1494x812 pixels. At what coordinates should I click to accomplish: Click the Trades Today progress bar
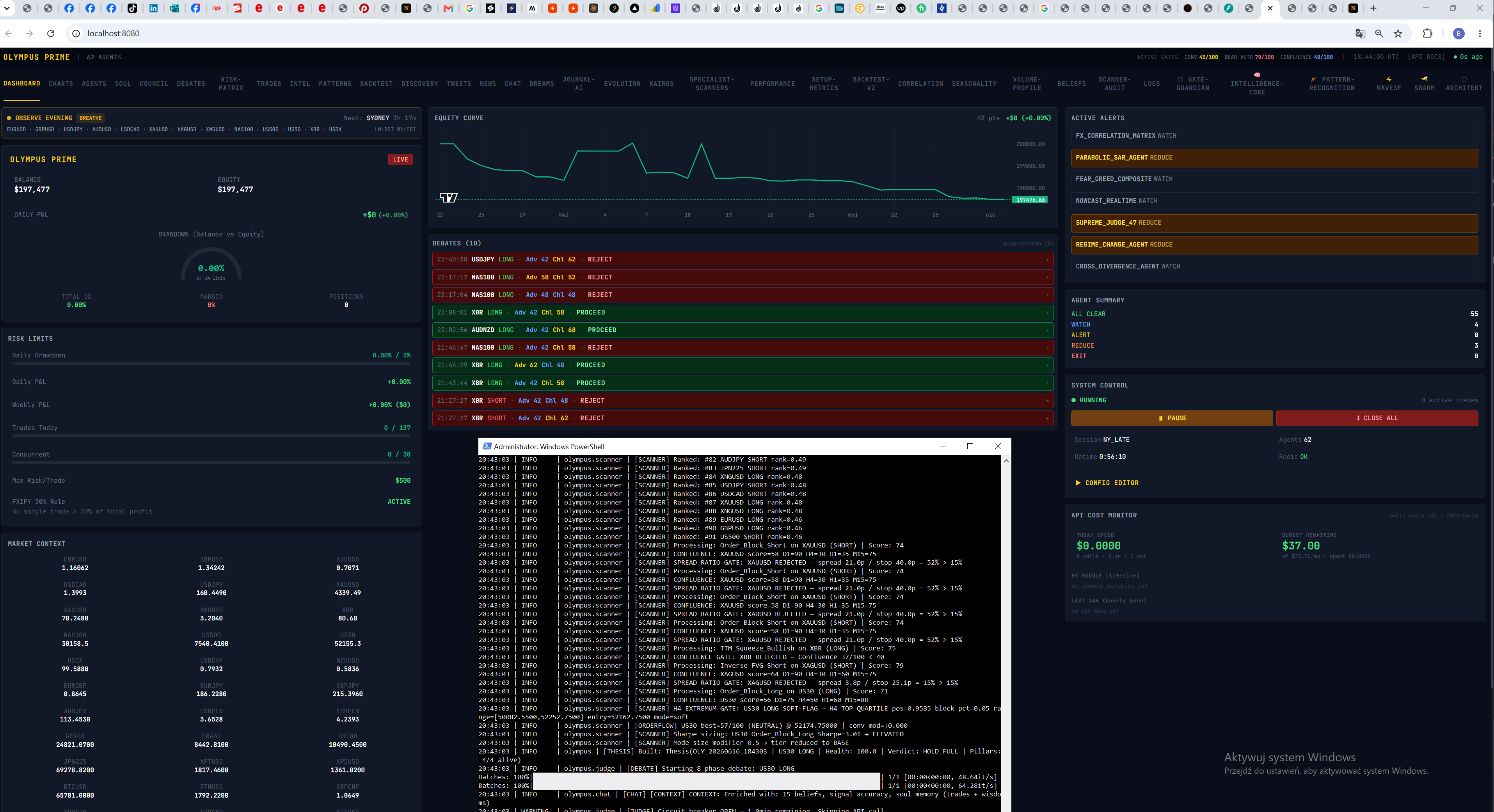211,436
